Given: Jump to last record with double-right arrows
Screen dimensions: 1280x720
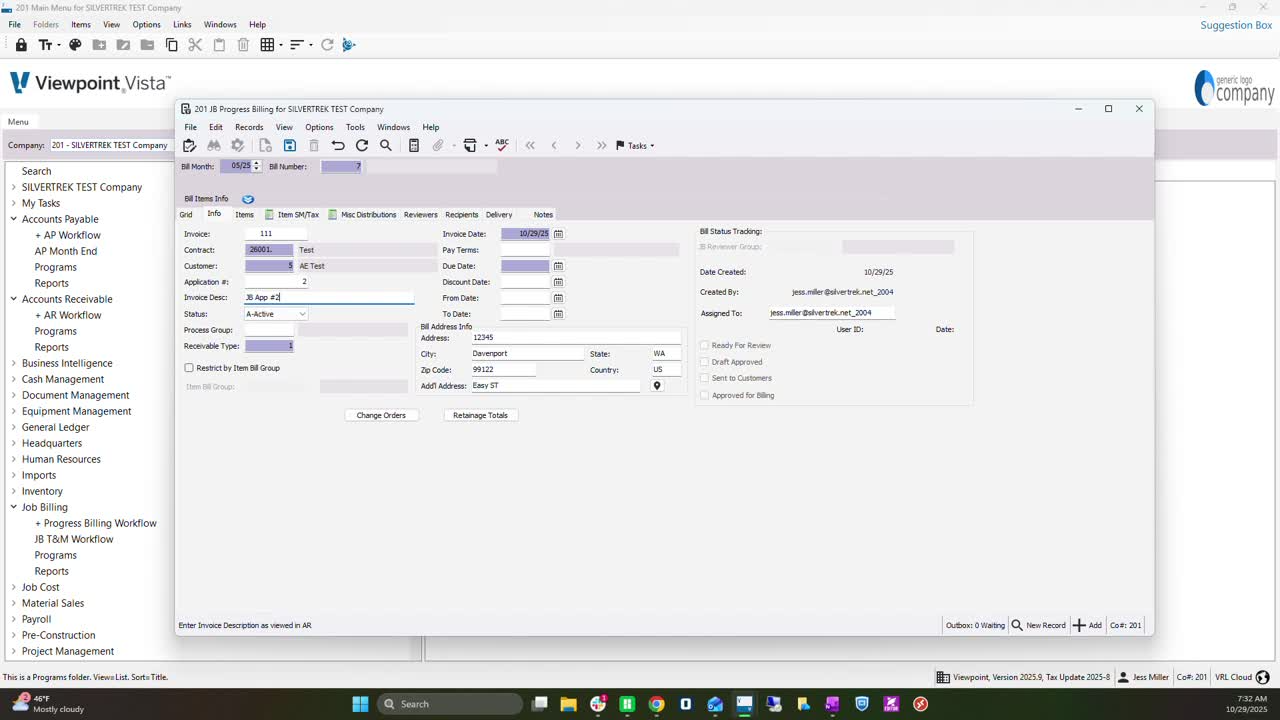Looking at the screenshot, I should pyautogui.click(x=601, y=146).
